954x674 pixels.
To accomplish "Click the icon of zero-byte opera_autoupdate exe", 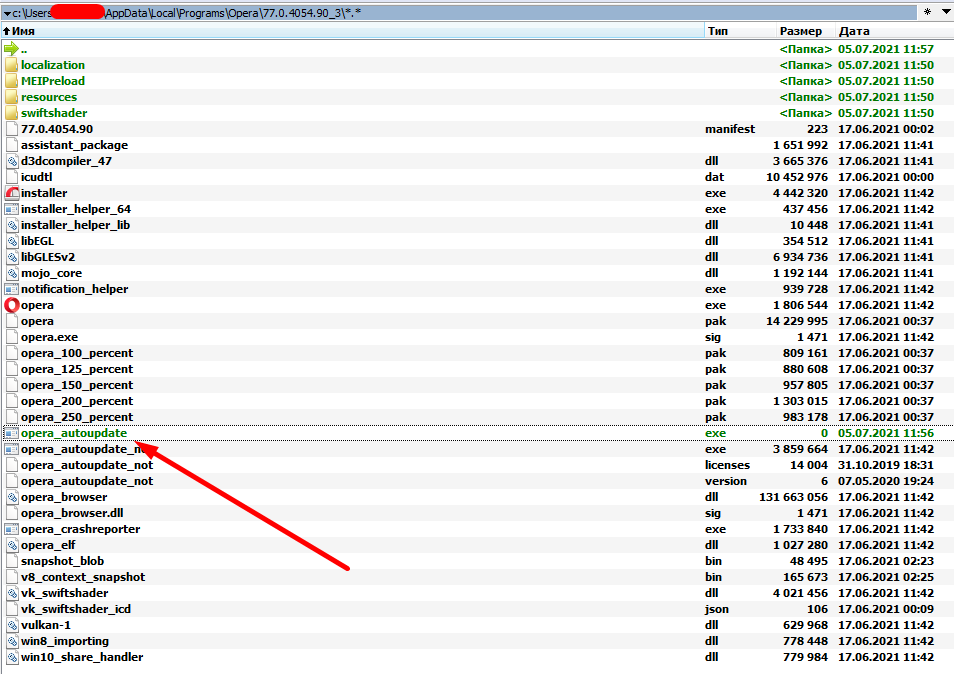I will (12, 433).
